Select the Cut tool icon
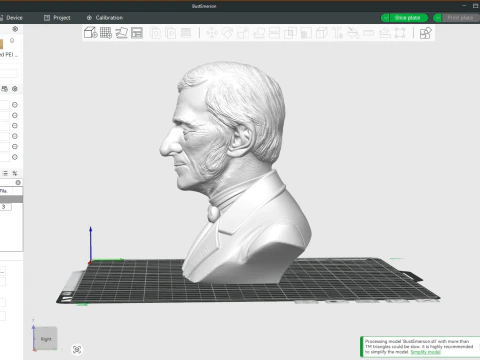This screenshot has height=360, width=480. click(274, 33)
